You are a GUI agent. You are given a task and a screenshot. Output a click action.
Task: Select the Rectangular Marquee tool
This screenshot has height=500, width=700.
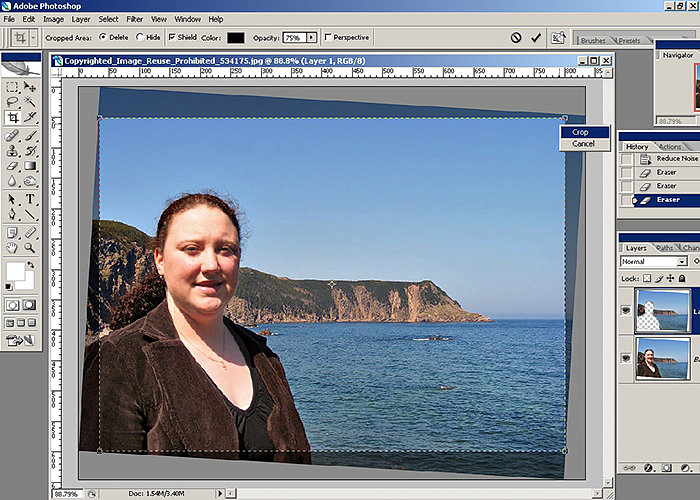(12, 87)
